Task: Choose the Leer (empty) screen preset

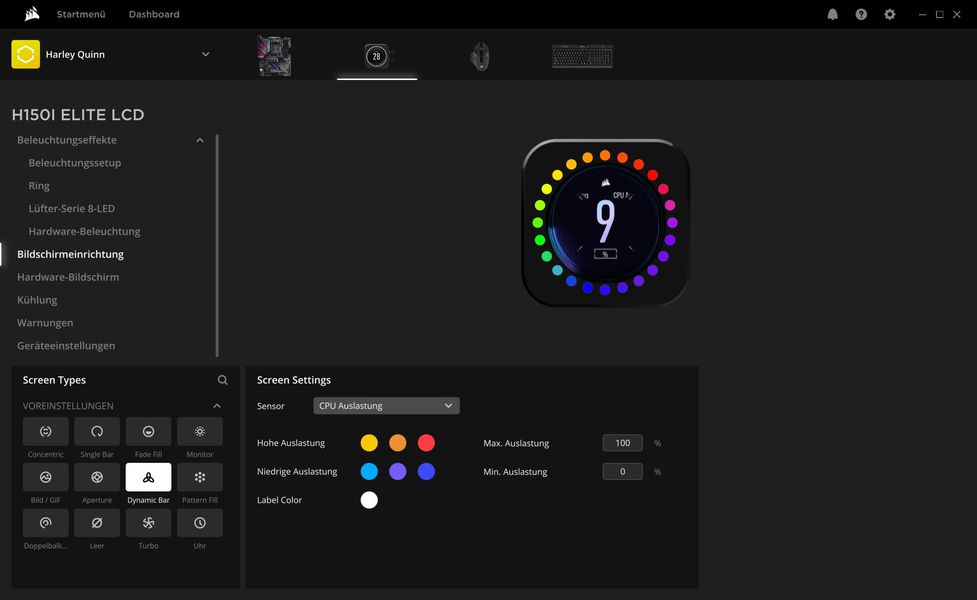Action: pos(97,523)
